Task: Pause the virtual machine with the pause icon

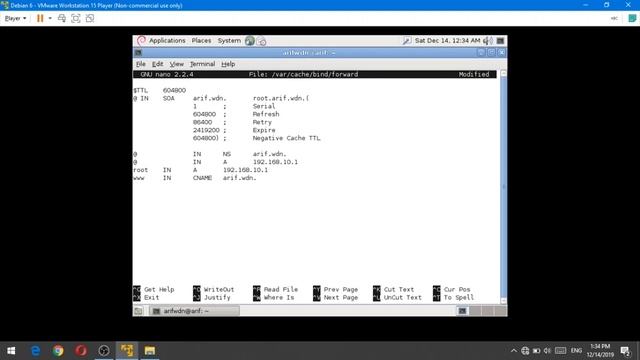Action: tap(40, 18)
